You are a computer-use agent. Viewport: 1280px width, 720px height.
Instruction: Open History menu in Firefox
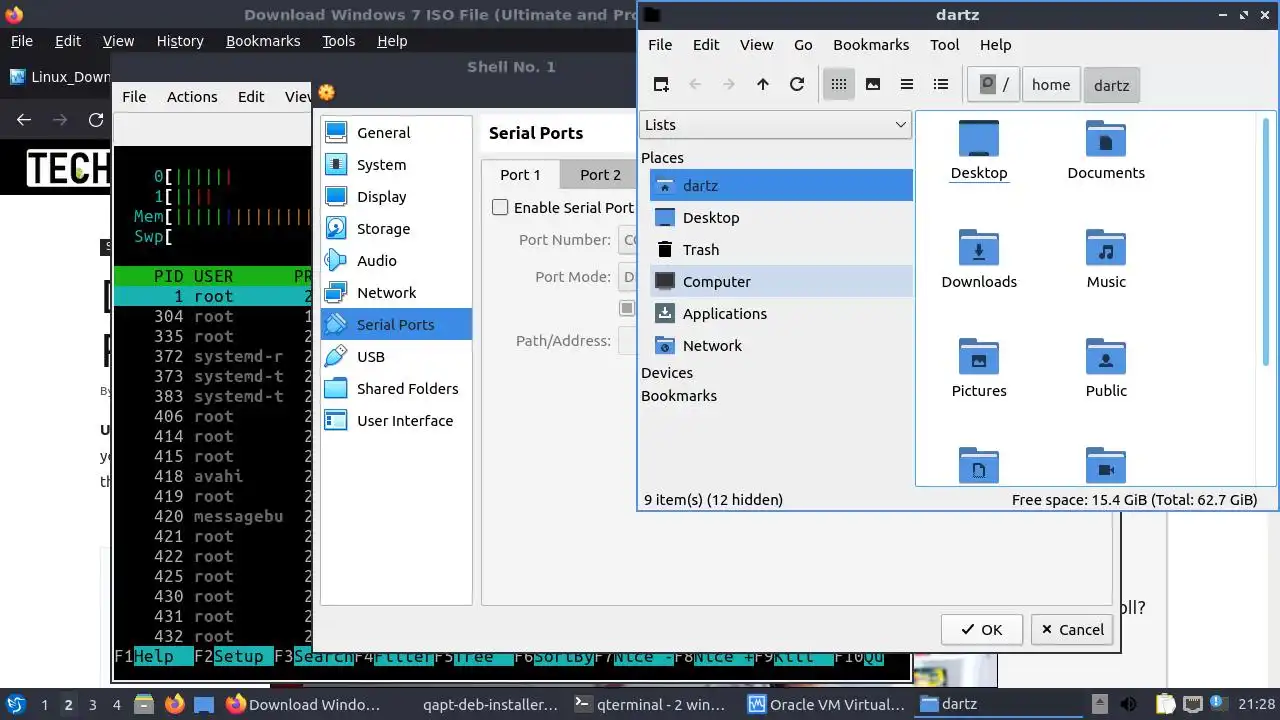180,41
